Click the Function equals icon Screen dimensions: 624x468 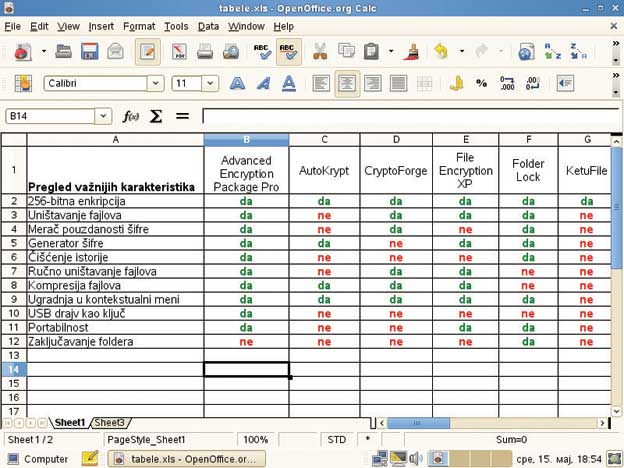point(182,116)
